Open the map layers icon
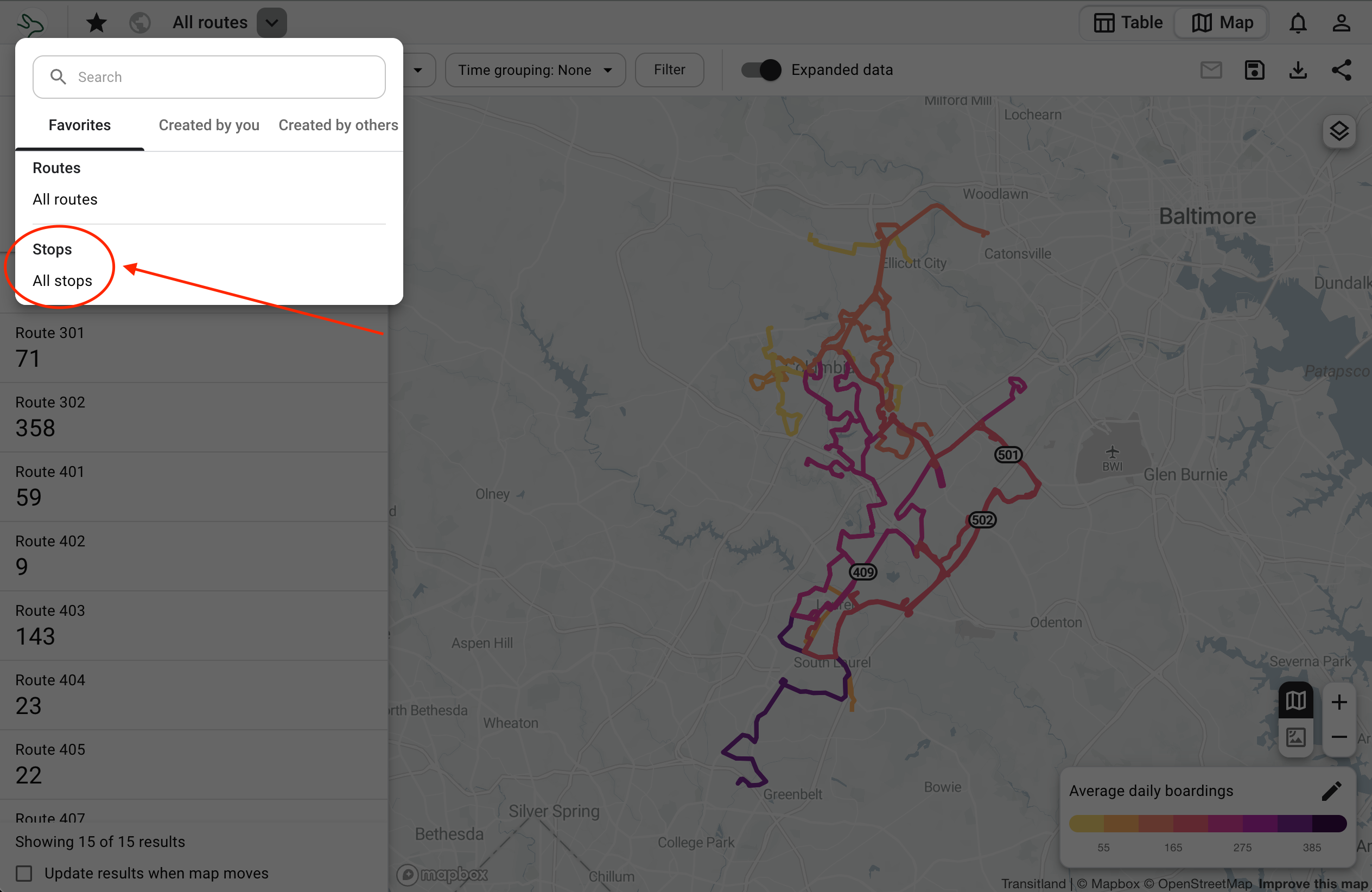Screen dimensions: 1372x892 [x=1339, y=131]
